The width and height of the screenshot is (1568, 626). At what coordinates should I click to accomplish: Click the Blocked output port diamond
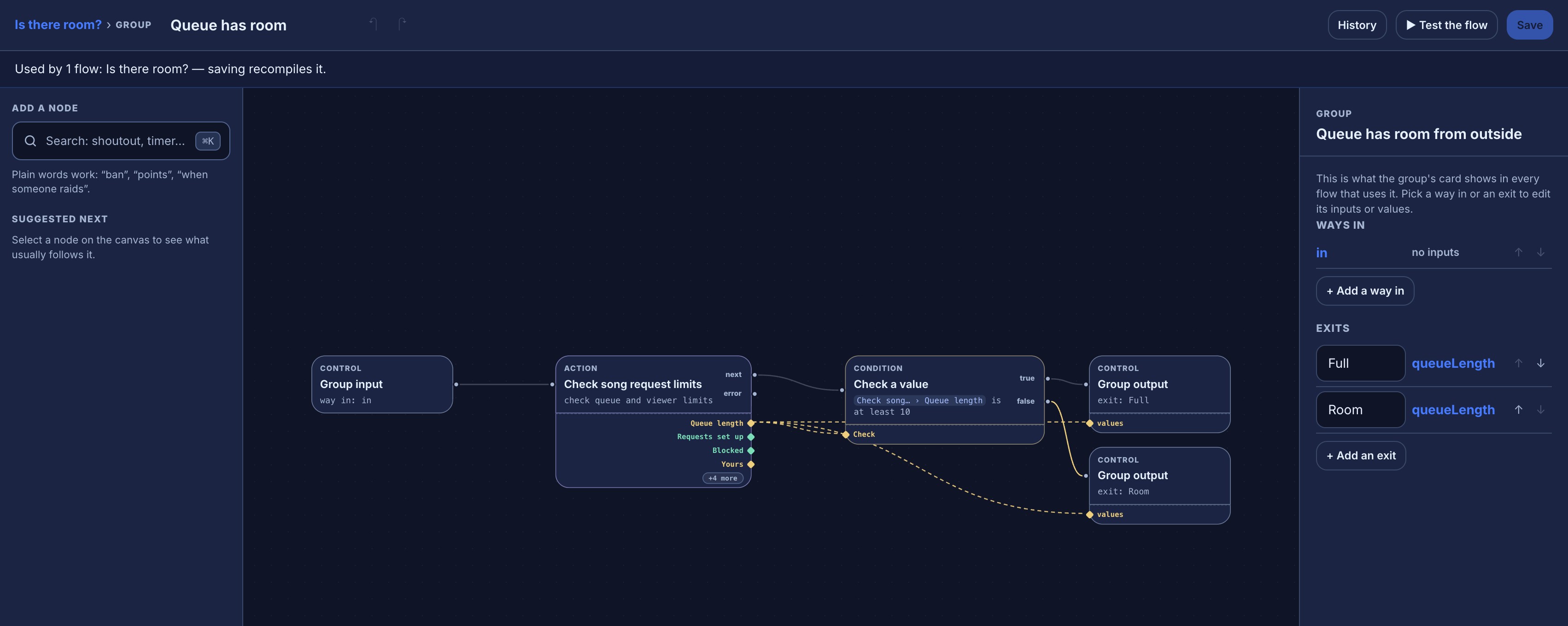coord(750,450)
